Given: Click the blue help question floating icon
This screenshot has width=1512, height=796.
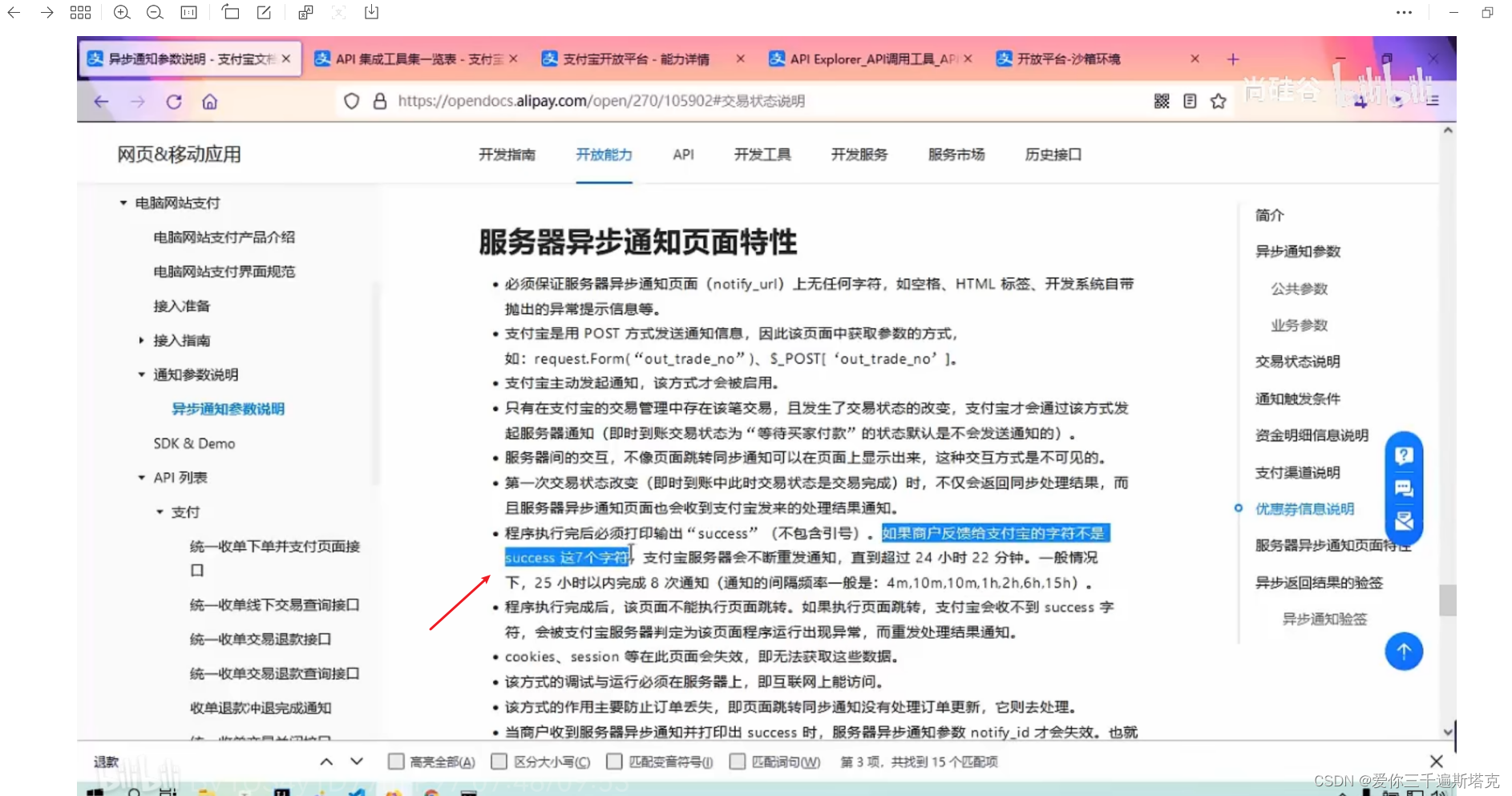Looking at the screenshot, I should (1404, 456).
